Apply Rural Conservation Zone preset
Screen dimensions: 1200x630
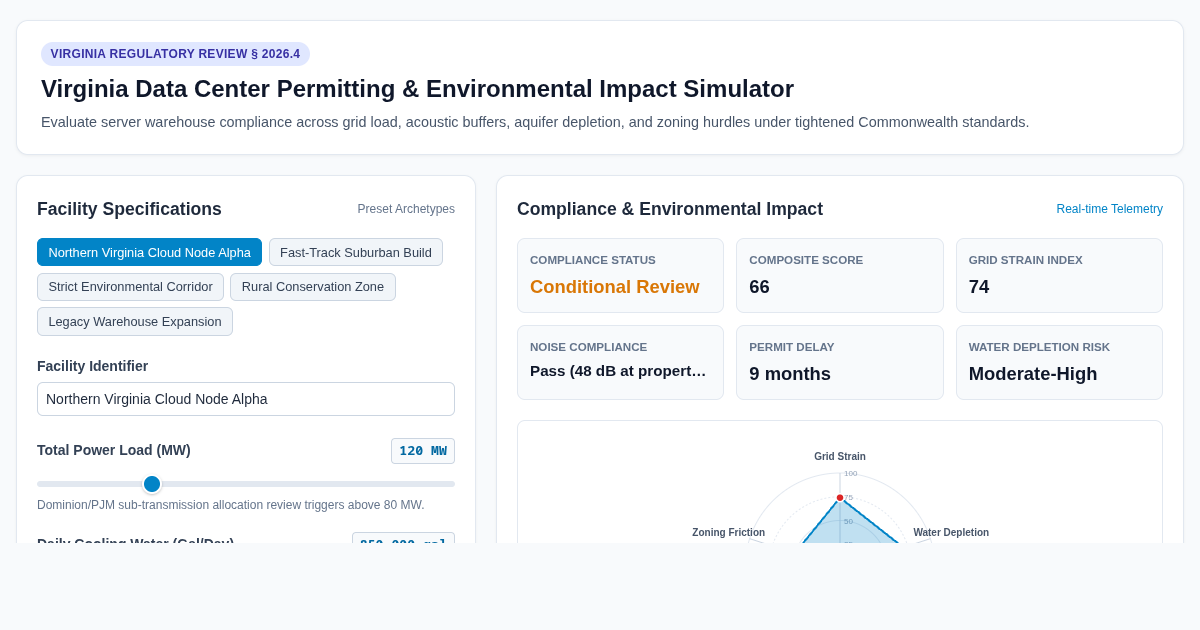click(313, 287)
